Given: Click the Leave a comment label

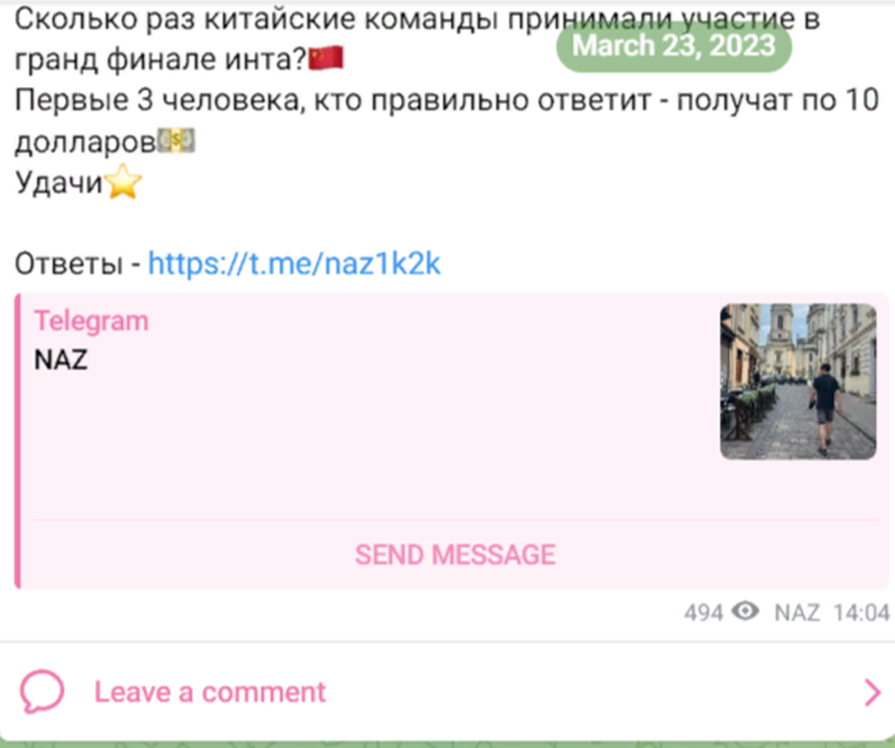Looking at the screenshot, I should (x=209, y=692).
